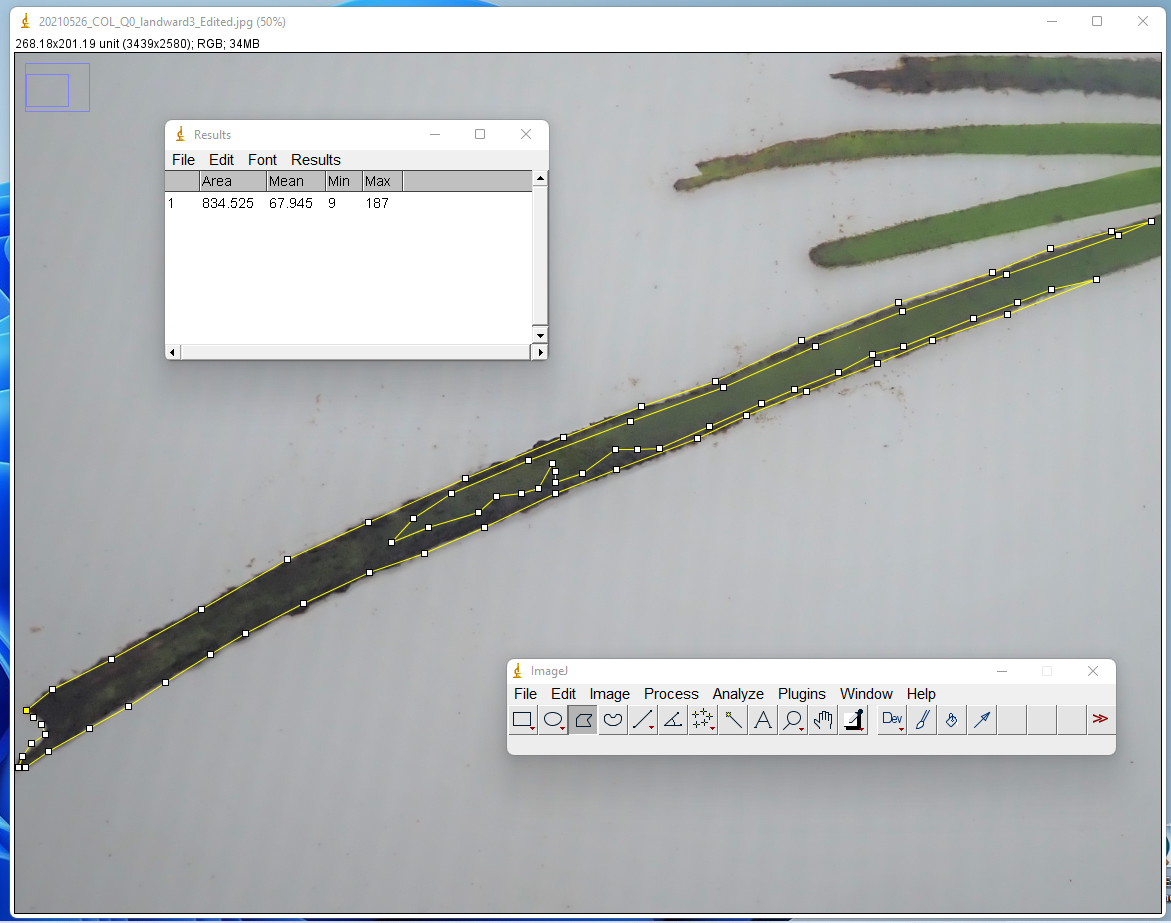Image resolution: width=1171 pixels, height=923 pixels.
Task: Click the Results window scroll-down arrow
Action: tap(540, 333)
